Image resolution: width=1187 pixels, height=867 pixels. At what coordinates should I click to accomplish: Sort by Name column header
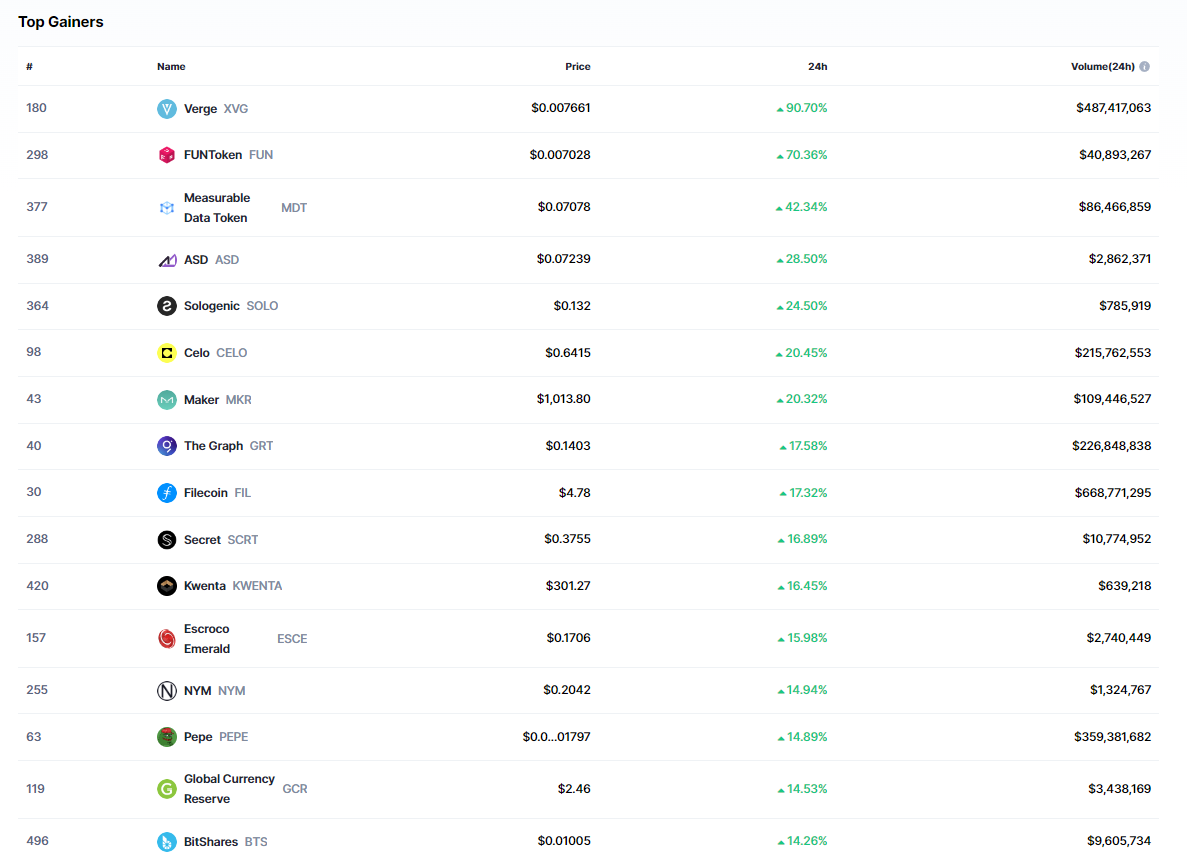171,67
